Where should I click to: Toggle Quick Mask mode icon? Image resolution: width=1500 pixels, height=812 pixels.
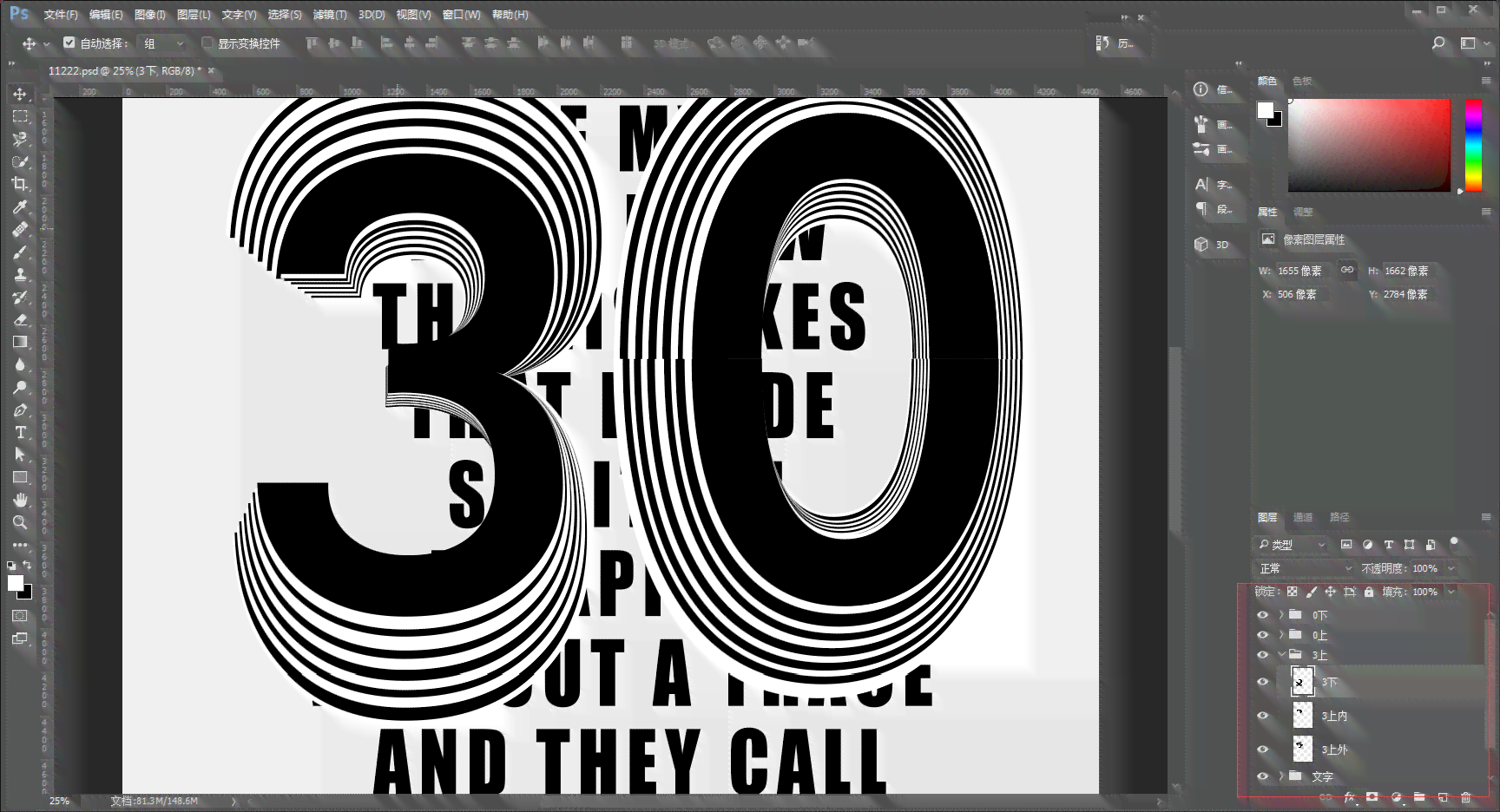click(20, 616)
